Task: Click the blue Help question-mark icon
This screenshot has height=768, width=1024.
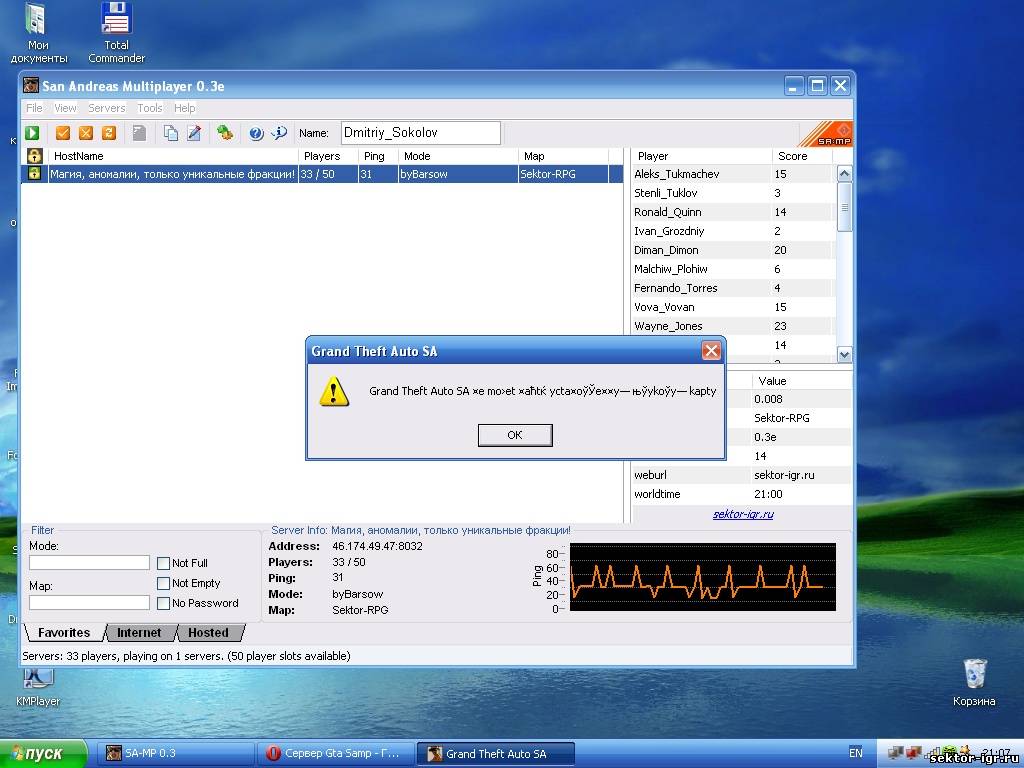Action: click(x=256, y=134)
